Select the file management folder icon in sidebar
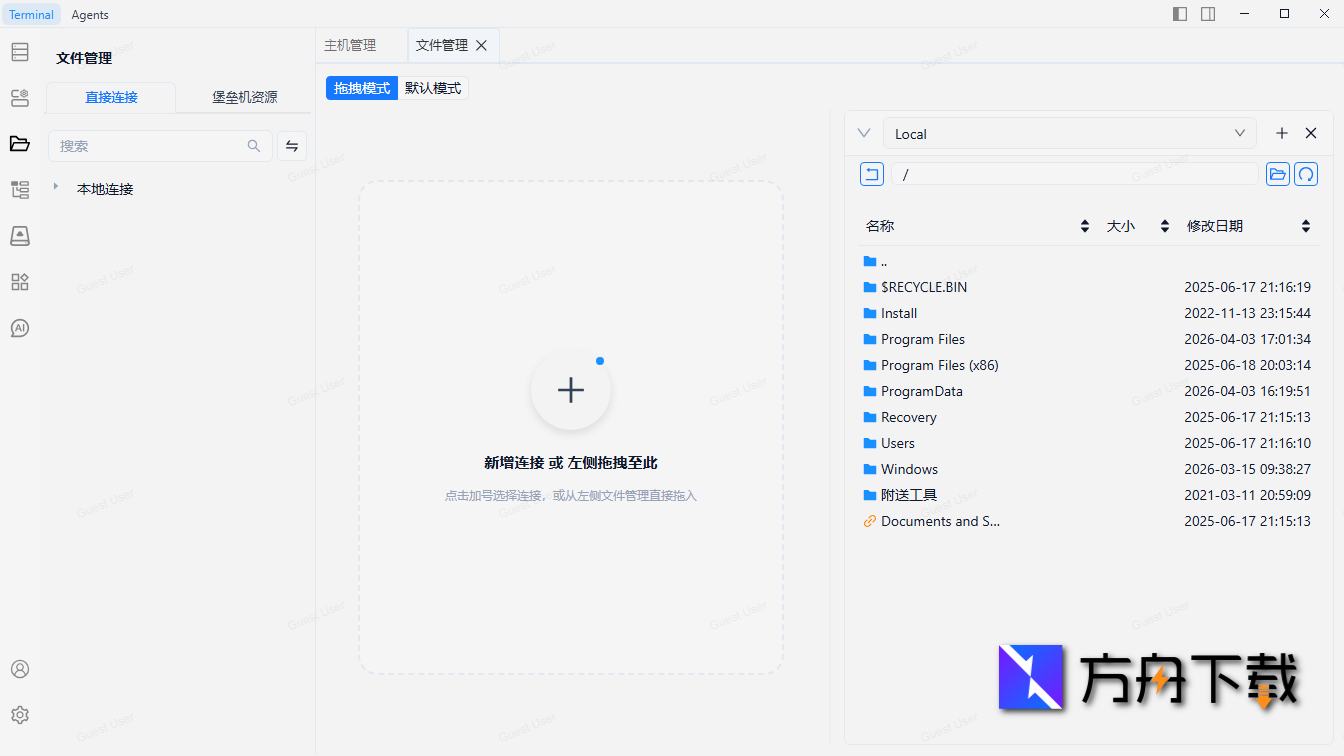Viewport: 1344px width, 756px height. pos(19,143)
